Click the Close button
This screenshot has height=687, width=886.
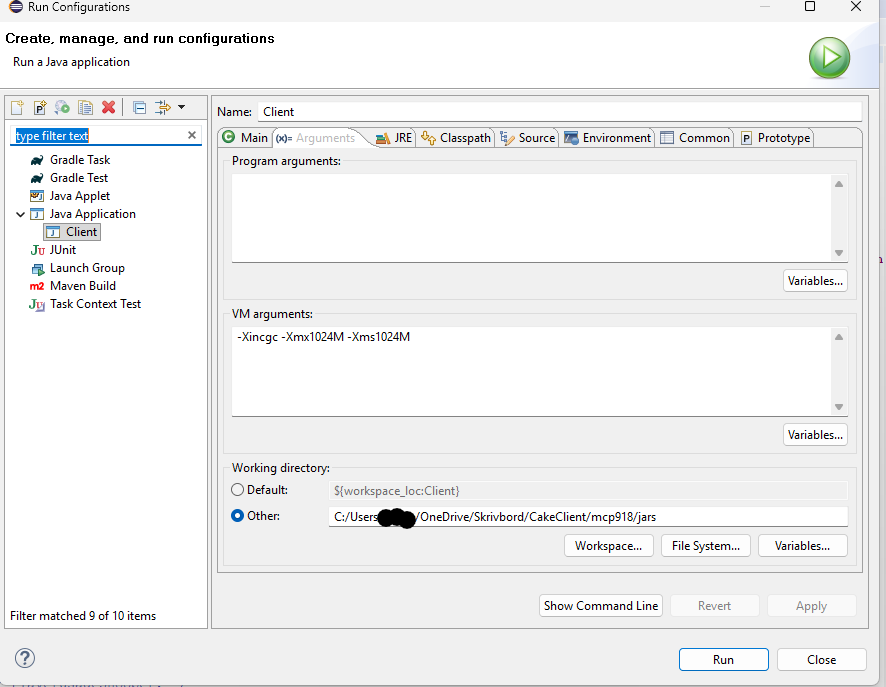tap(821, 659)
